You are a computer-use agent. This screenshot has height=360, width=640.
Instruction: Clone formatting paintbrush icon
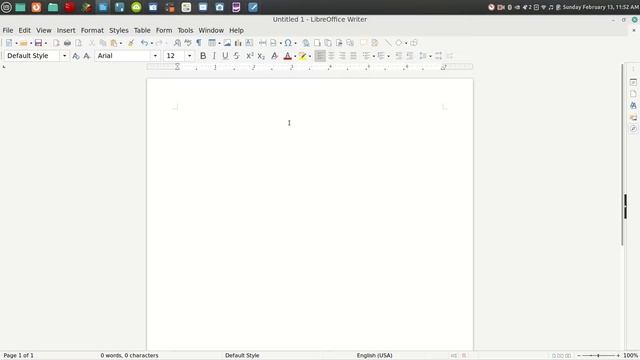click(x=131, y=43)
